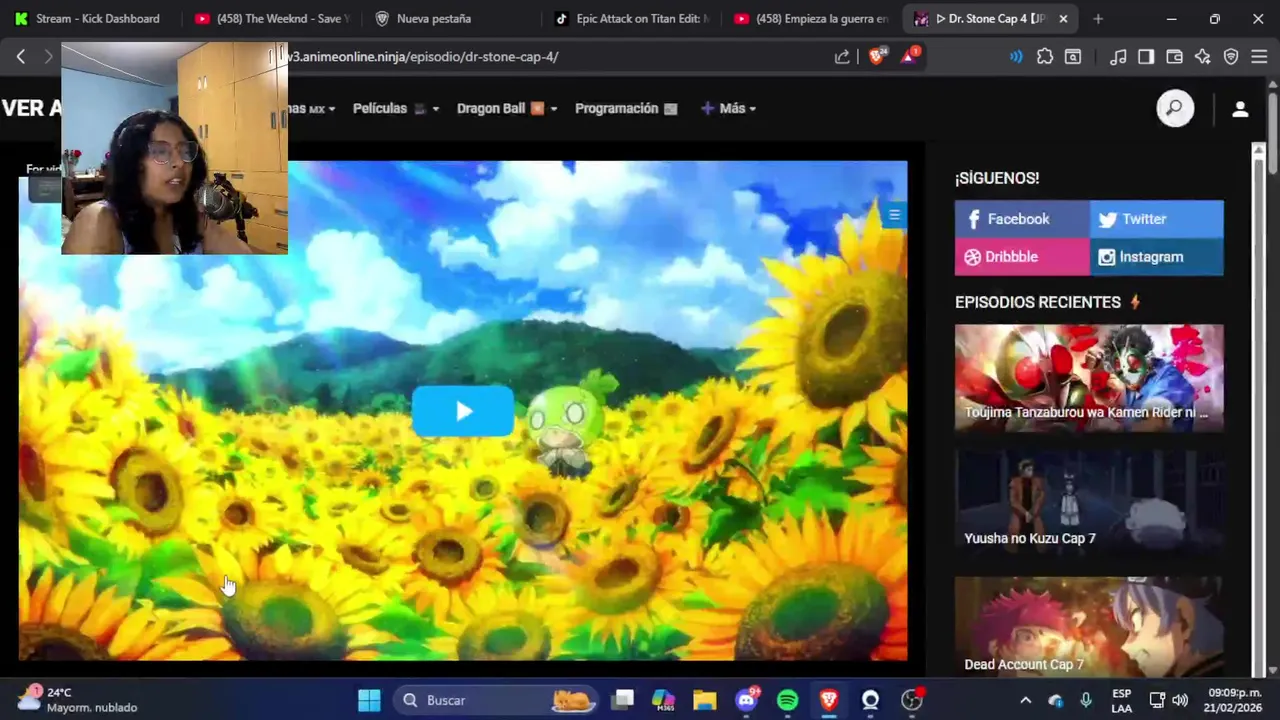
Task: Open Microsoft 365 taskbar app
Action: 664,700
